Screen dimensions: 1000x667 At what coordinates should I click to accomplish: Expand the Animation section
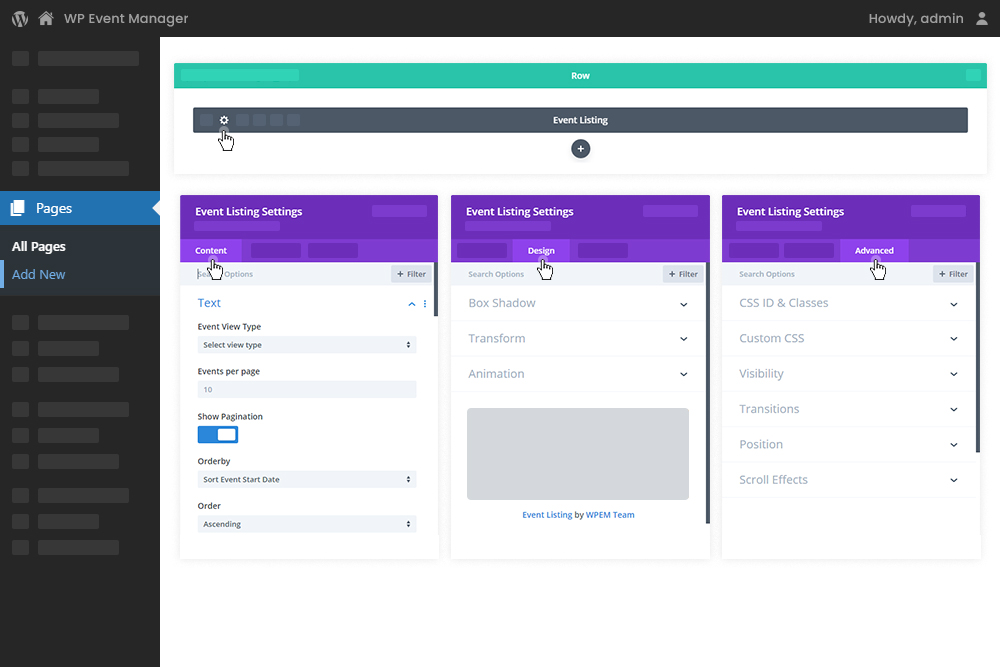(578, 374)
